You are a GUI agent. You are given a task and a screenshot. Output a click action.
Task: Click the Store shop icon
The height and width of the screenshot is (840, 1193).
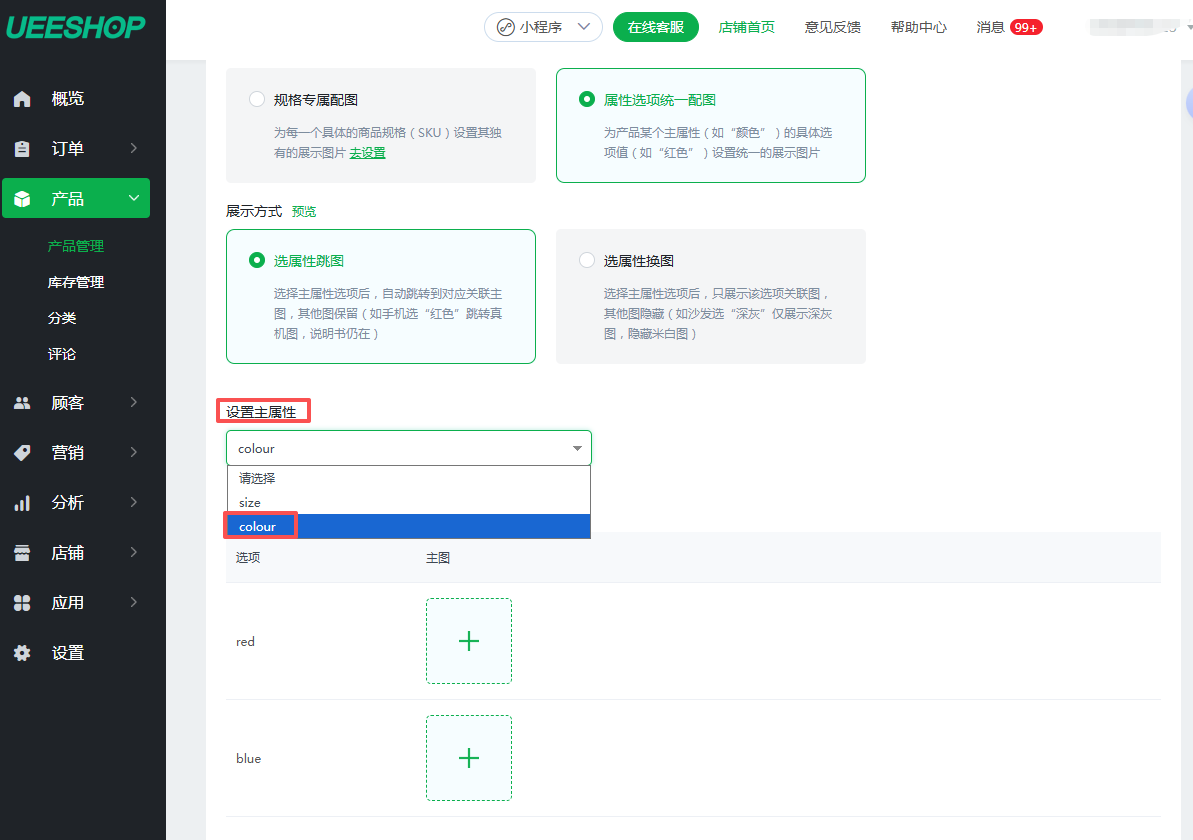22,553
